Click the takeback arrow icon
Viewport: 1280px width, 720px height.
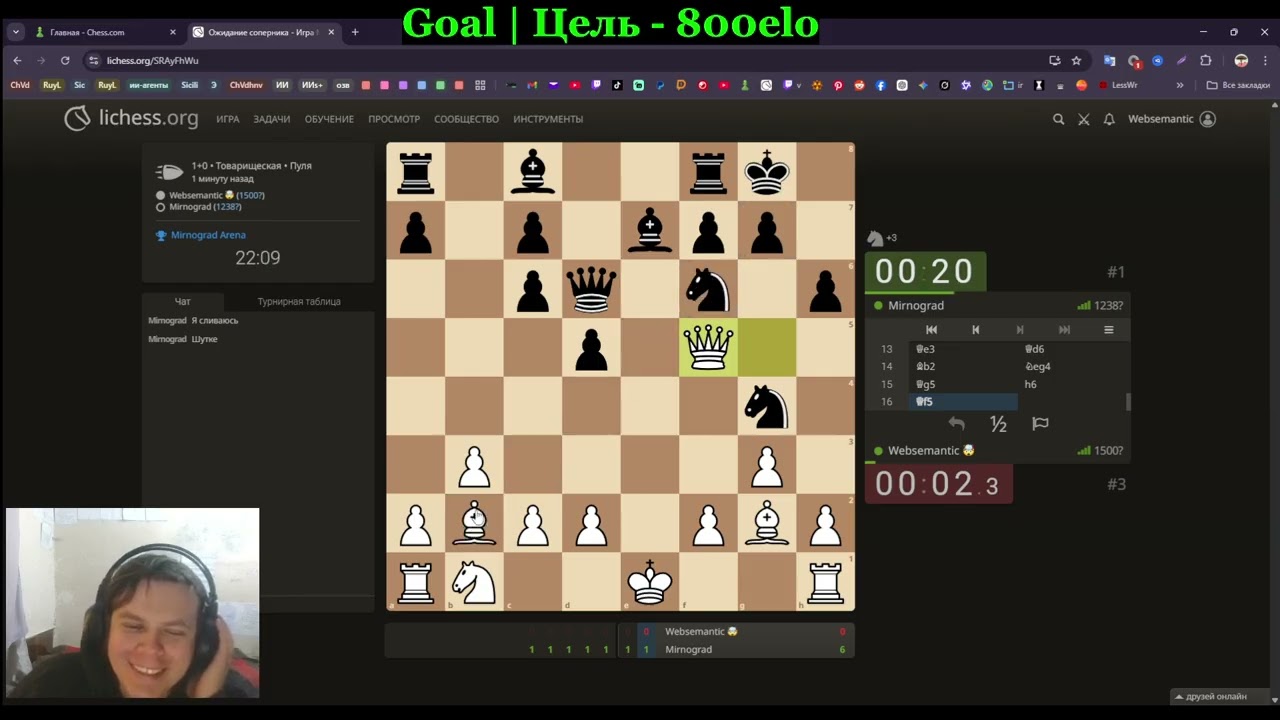(x=956, y=424)
